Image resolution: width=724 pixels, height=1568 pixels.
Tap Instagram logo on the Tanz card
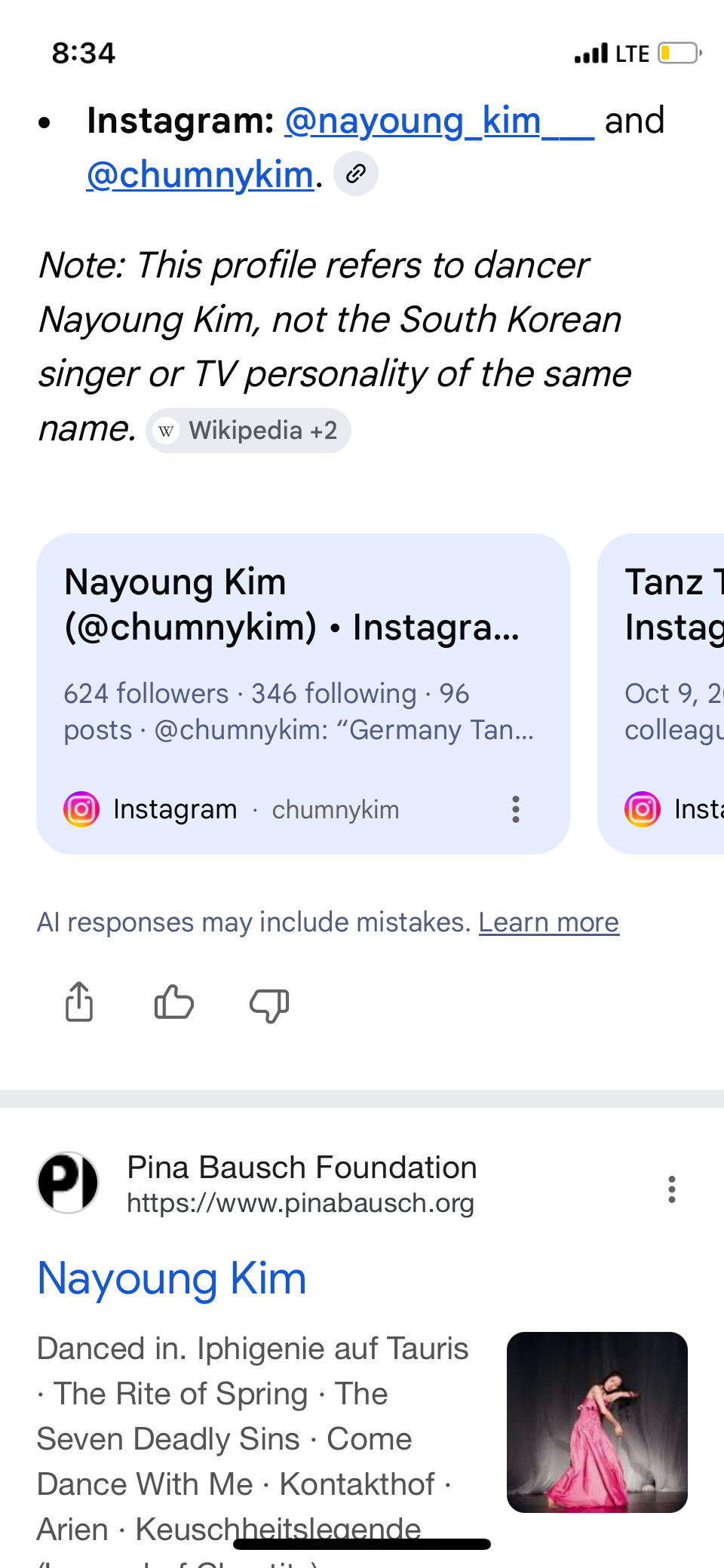643,809
